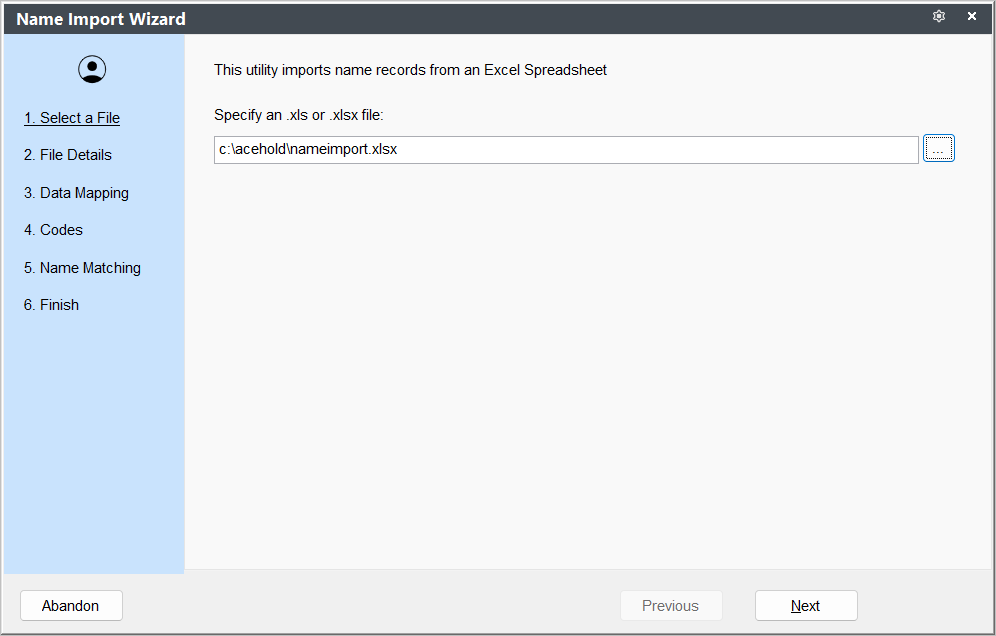Go to step 3. Data Mapping
Image resolution: width=996 pixels, height=636 pixels.
(76, 193)
